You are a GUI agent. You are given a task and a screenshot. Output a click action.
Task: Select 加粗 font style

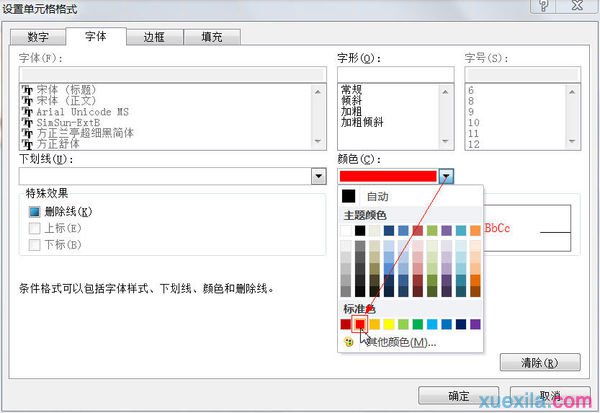coord(351,111)
